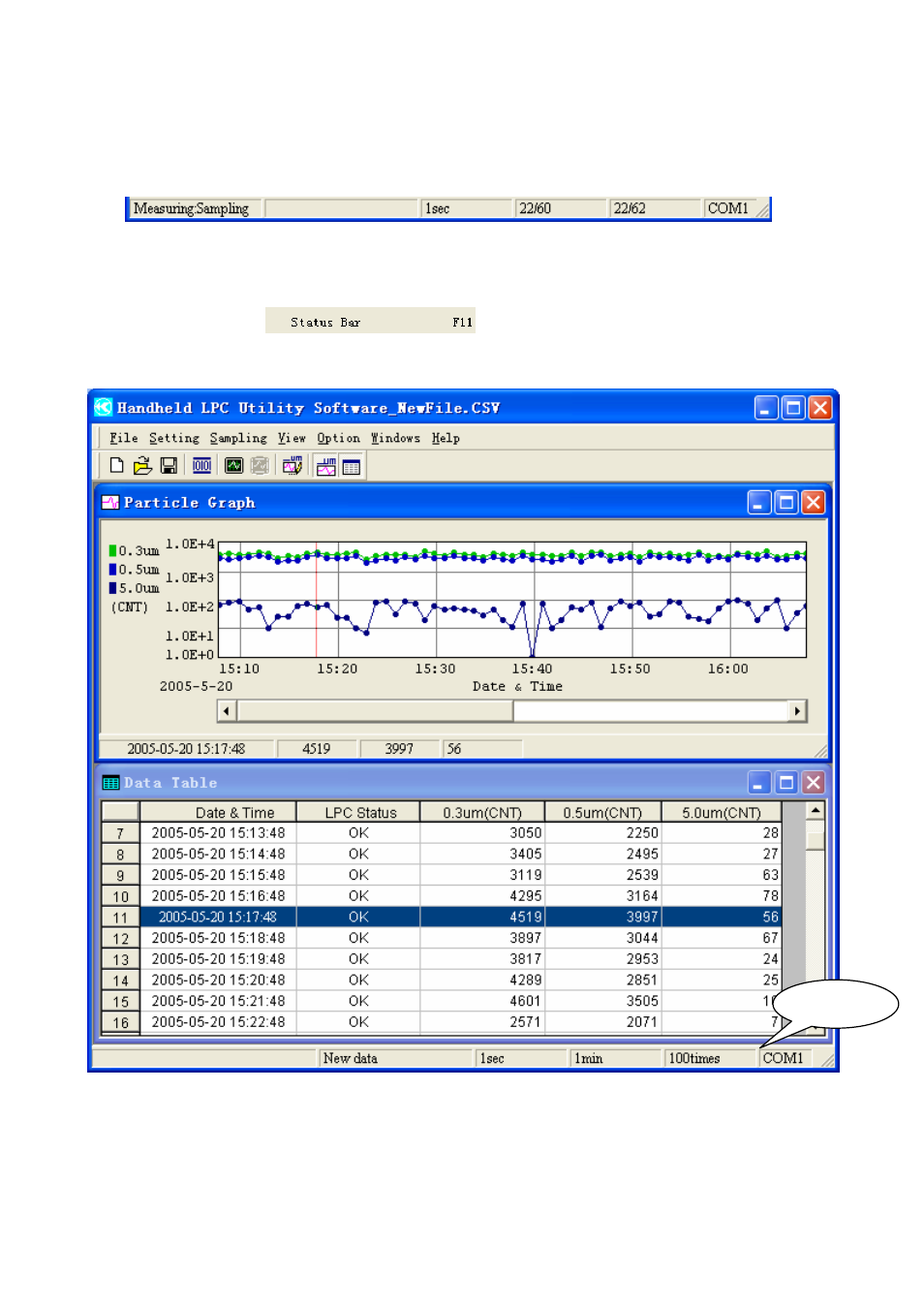Click 'COM1' in the main window status bar
The width and height of the screenshot is (924, 1308).
click(x=784, y=1059)
